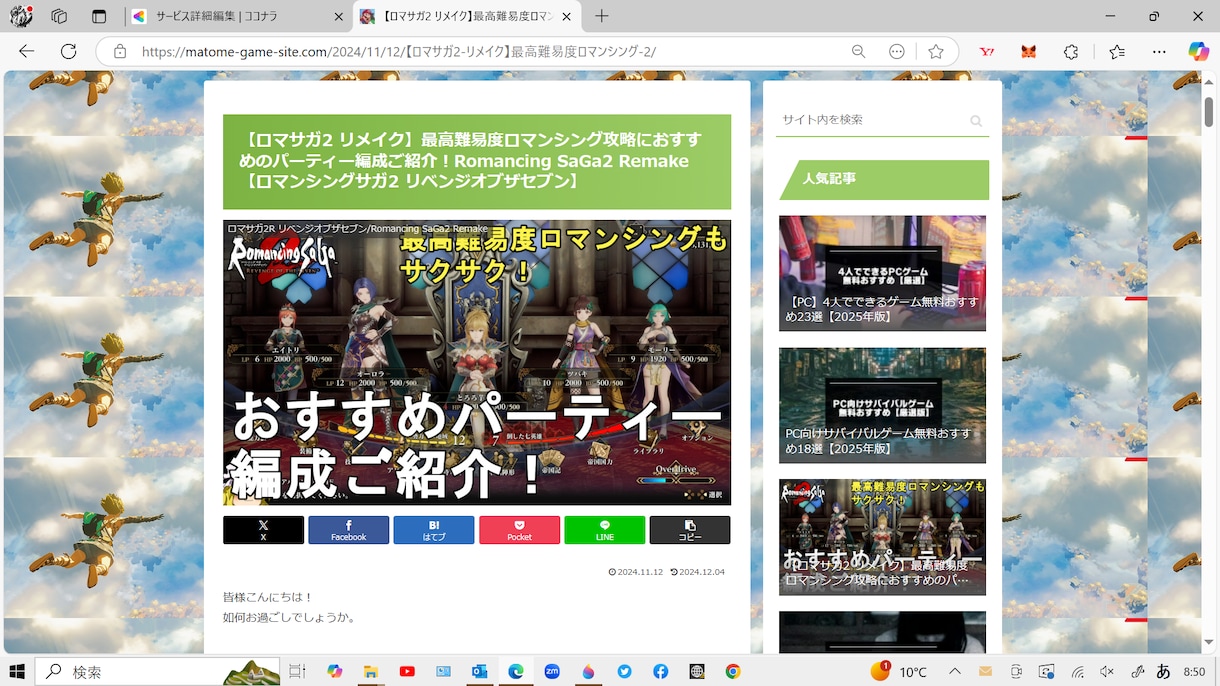This screenshot has width=1220, height=686.
Task: Open MetaMask fox extension
Action: click(1028, 51)
